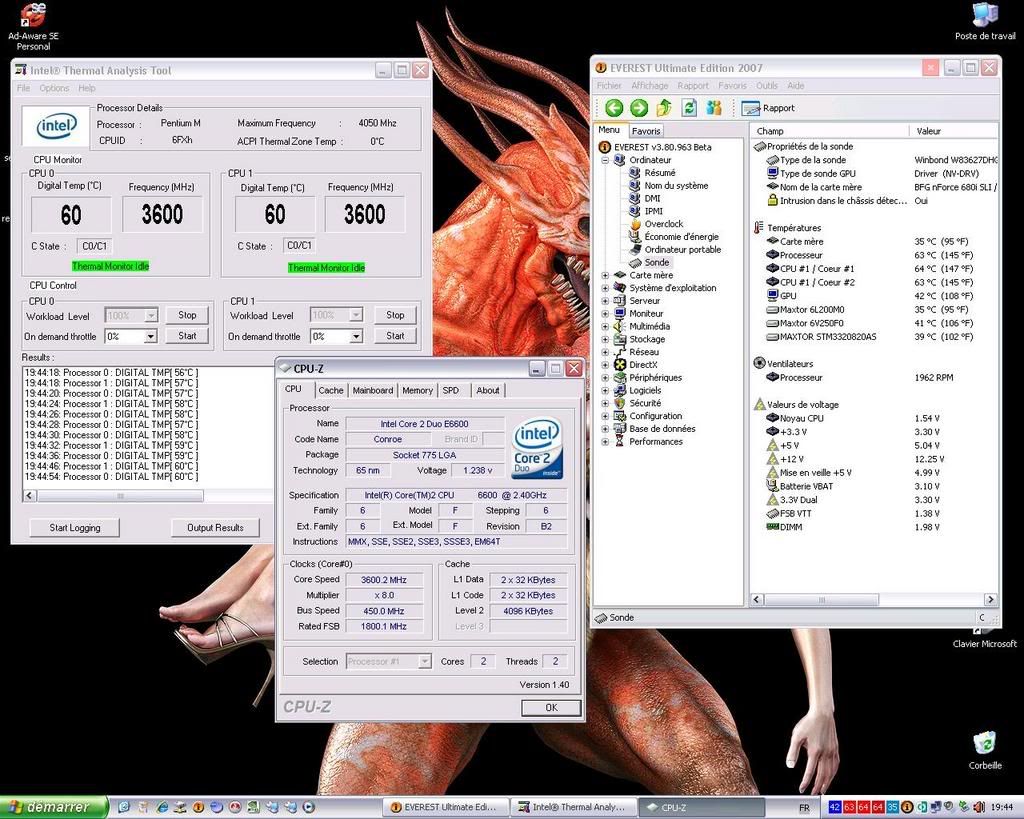This screenshot has width=1024, height=819.
Task: Click the green back arrow in EVEREST
Action: [613, 108]
